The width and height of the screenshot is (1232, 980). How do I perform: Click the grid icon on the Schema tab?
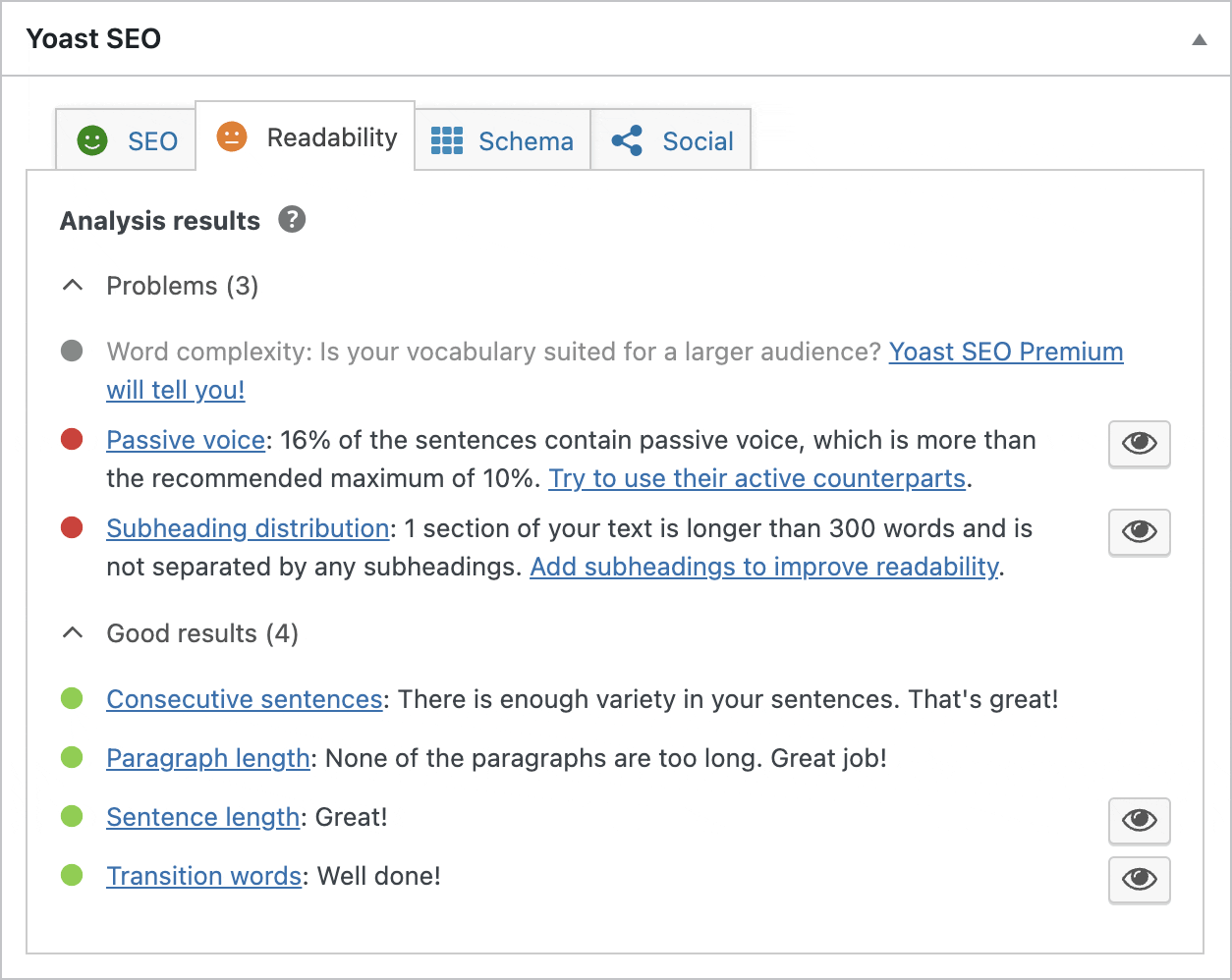pyautogui.click(x=445, y=140)
